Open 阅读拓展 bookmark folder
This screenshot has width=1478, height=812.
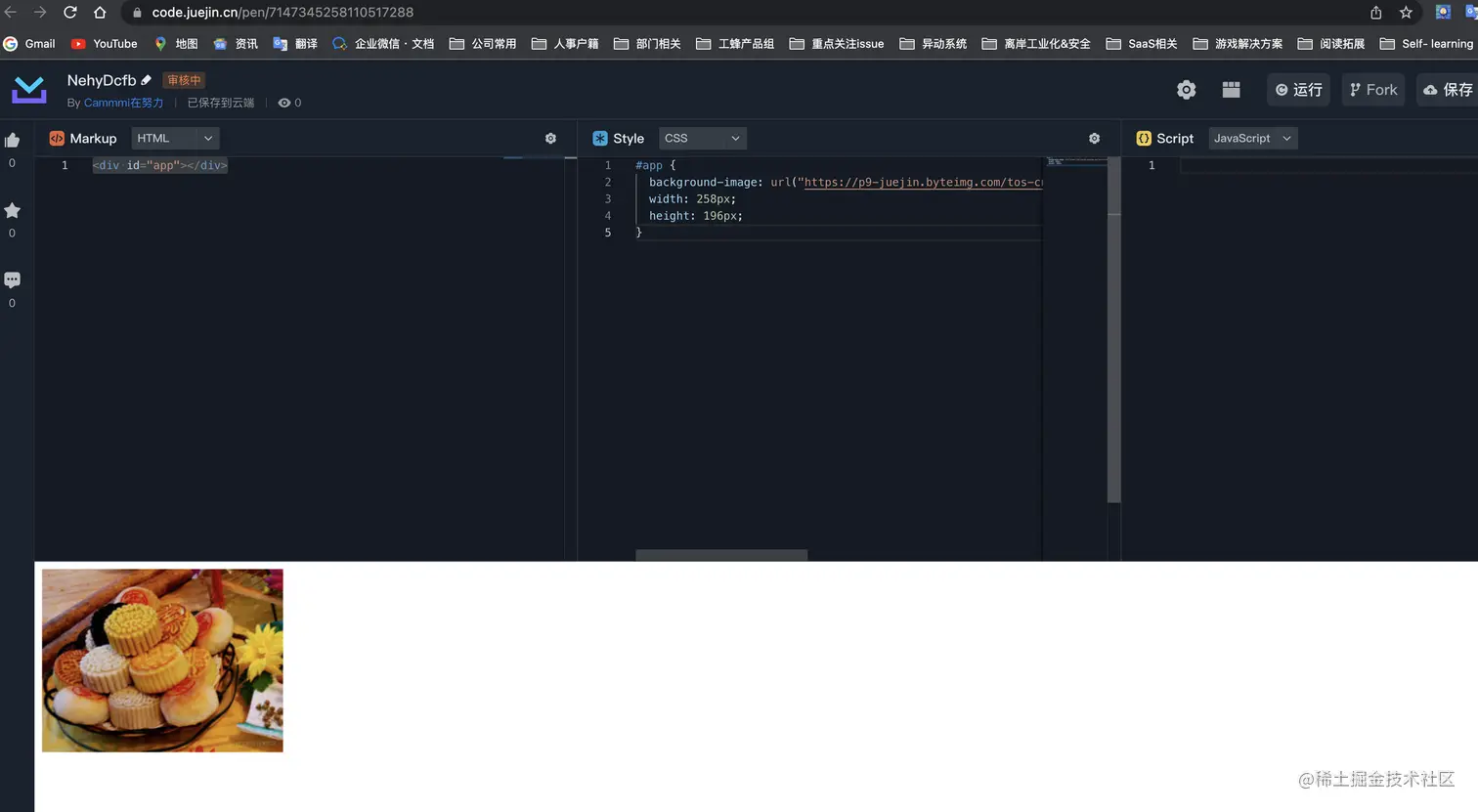pyautogui.click(x=1331, y=44)
